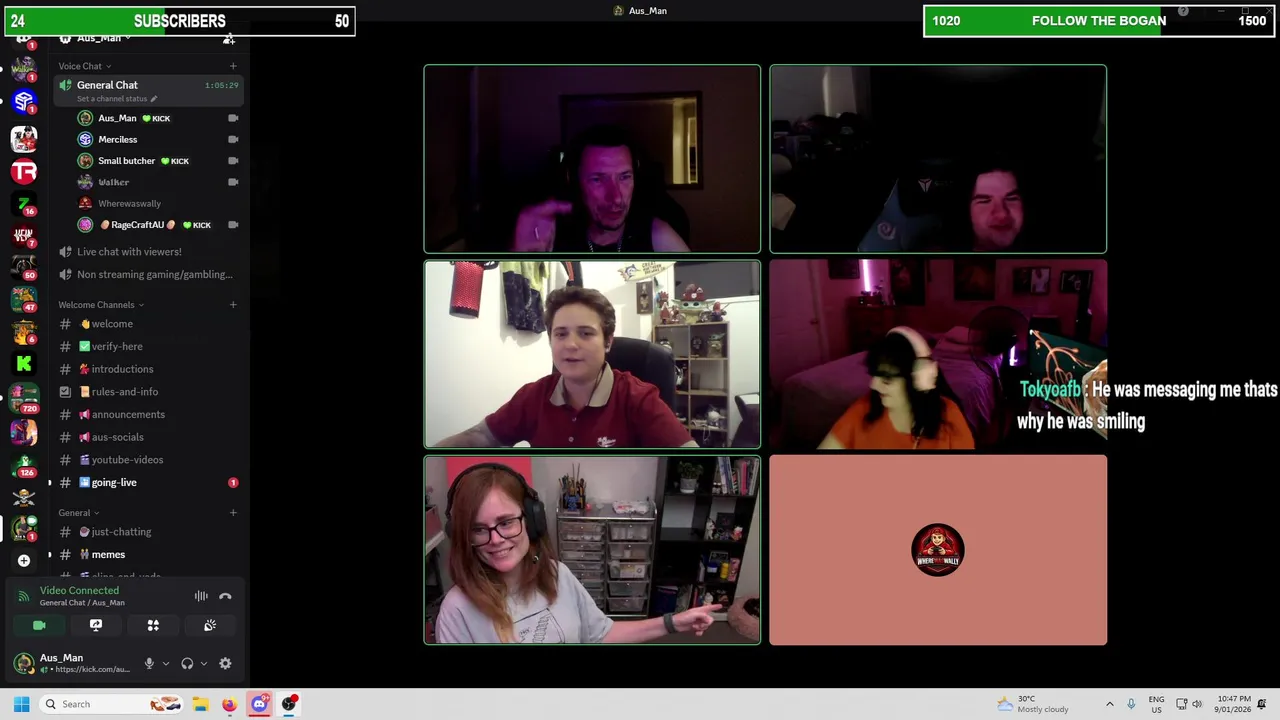The width and height of the screenshot is (1280, 720).
Task: Focus the Wherewaswally avatar video tile
Action: click(938, 550)
